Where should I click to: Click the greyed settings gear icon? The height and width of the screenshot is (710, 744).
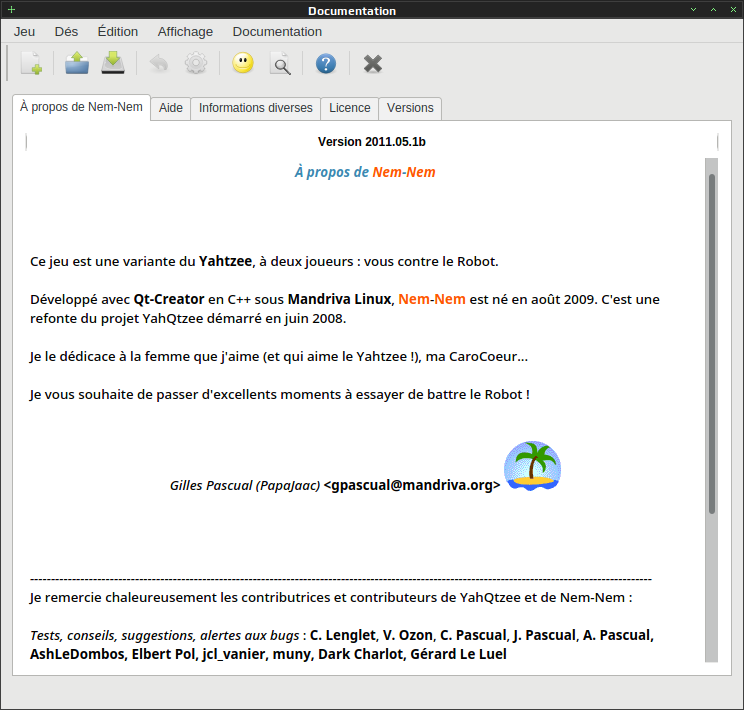tap(196, 64)
